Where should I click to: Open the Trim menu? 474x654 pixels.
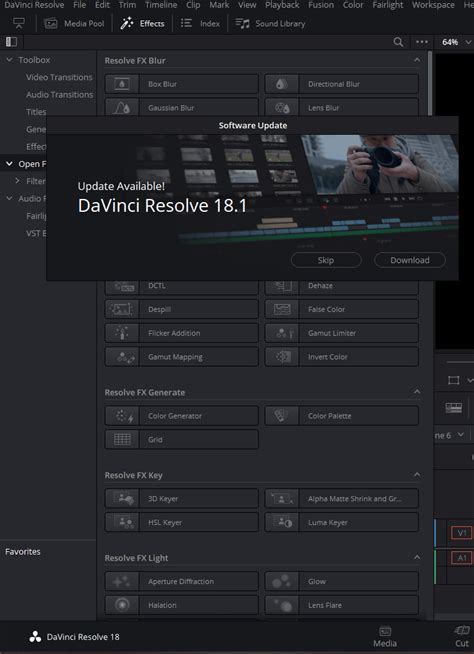pos(127,5)
